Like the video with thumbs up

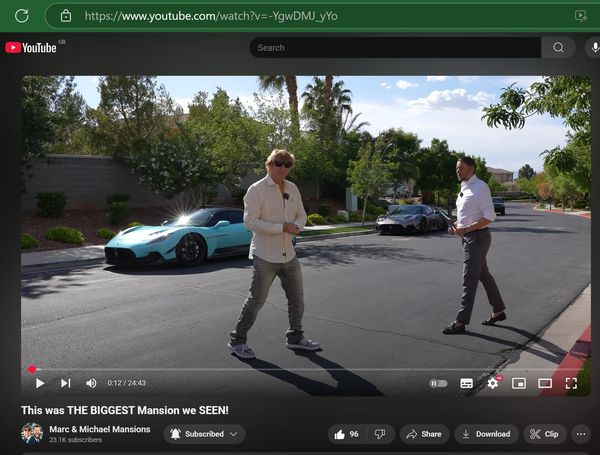(346, 434)
